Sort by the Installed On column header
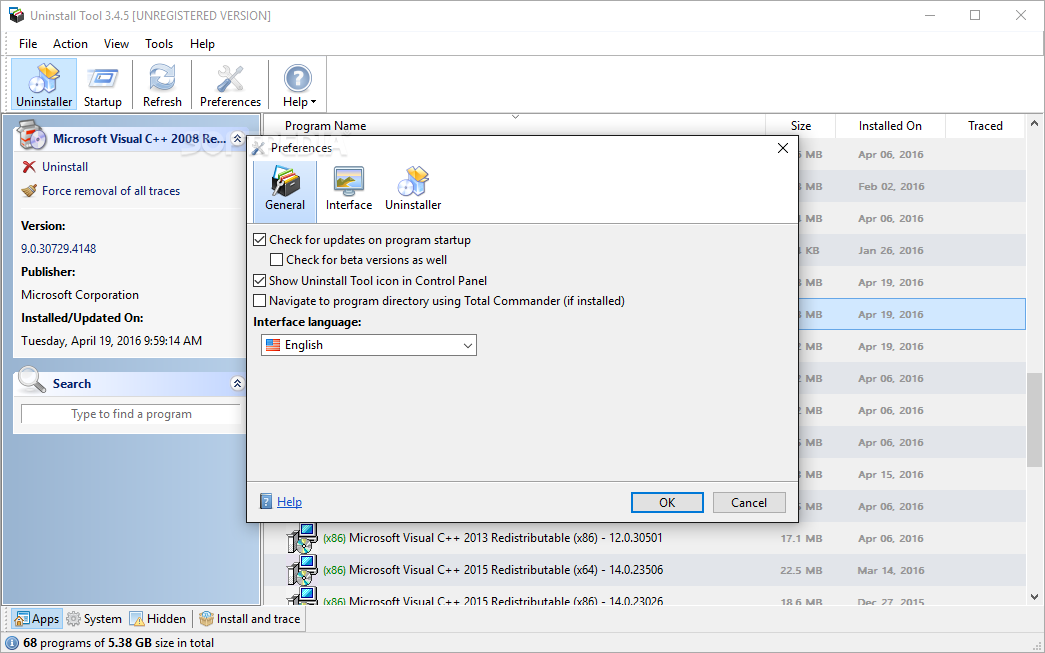 click(x=890, y=126)
